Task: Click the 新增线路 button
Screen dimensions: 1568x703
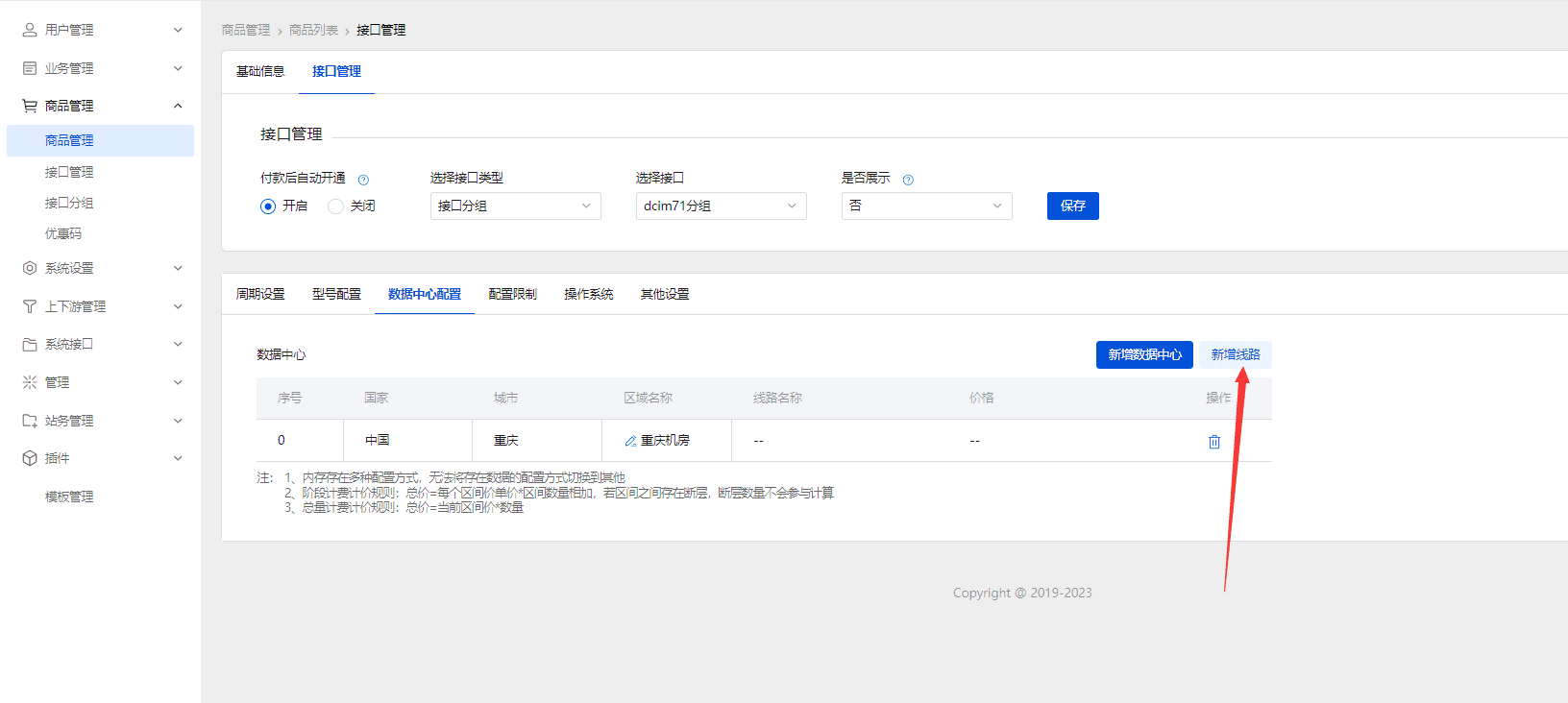Action: coord(1236,354)
